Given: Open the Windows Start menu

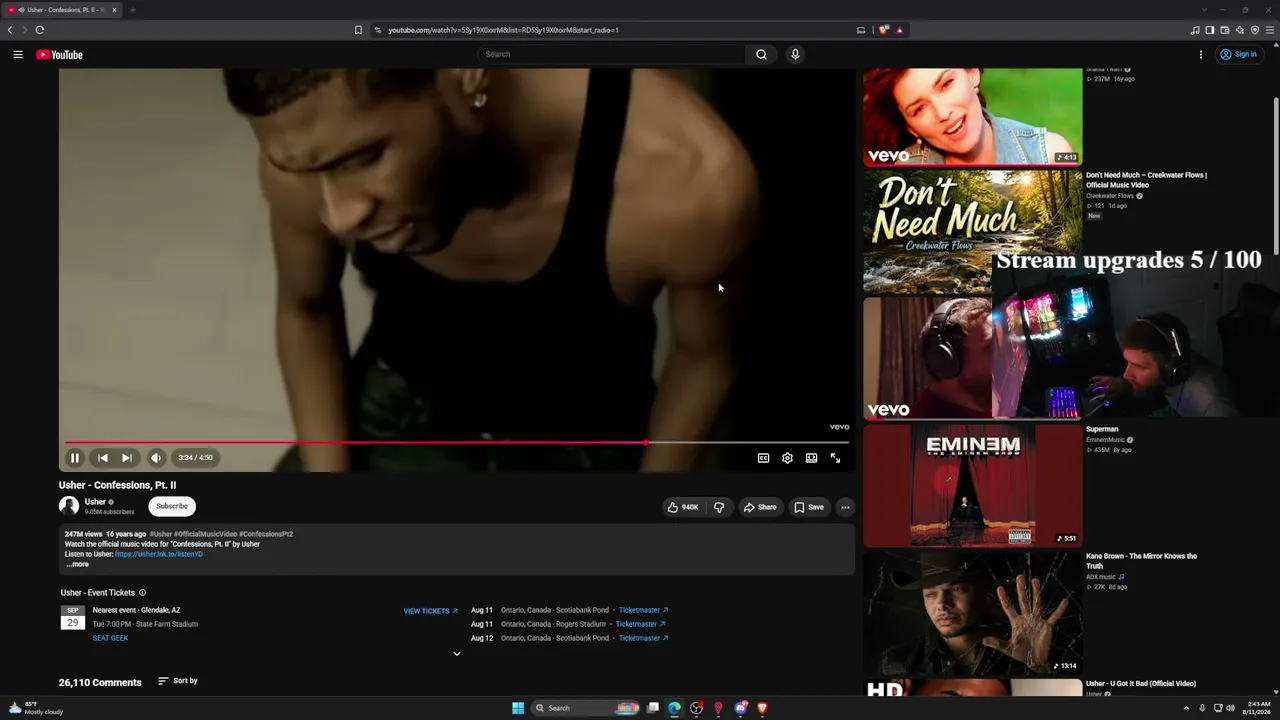Looking at the screenshot, I should coord(518,708).
